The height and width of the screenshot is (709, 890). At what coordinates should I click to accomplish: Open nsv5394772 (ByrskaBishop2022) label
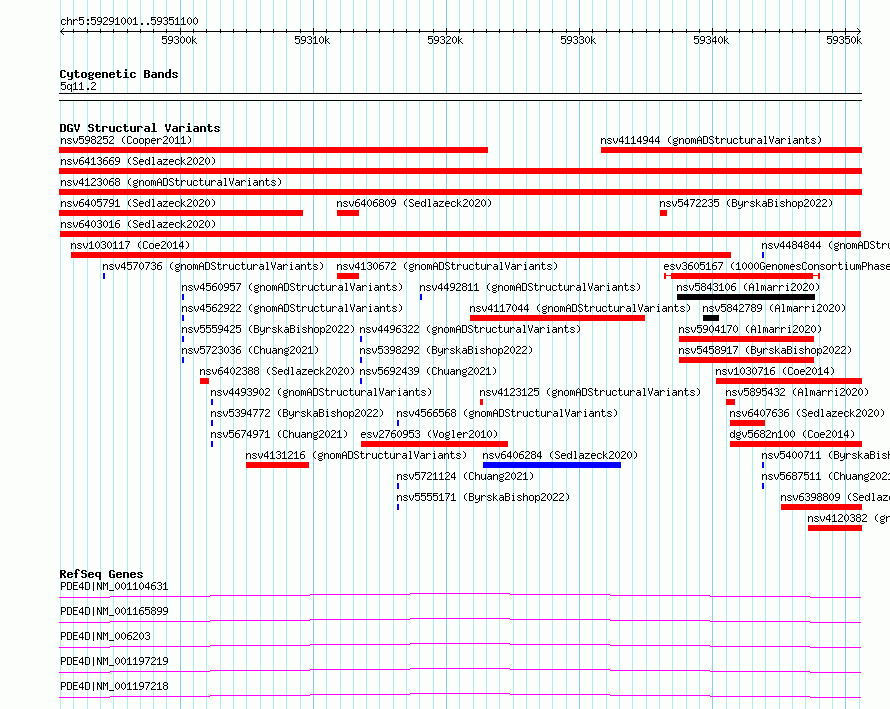click(297, 413)
